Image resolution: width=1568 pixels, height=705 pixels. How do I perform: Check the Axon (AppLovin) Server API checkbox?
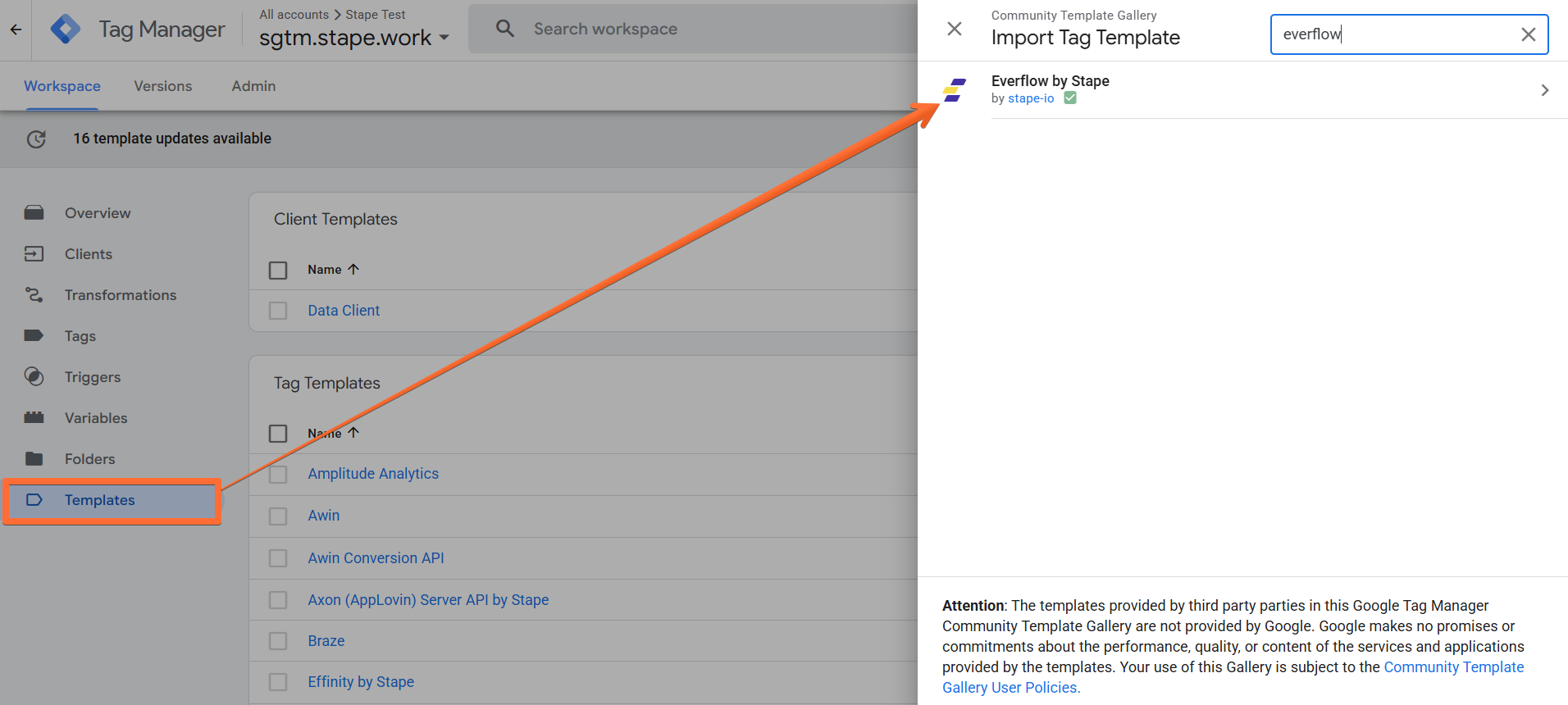pyautogui.click(x=278, y=600)
